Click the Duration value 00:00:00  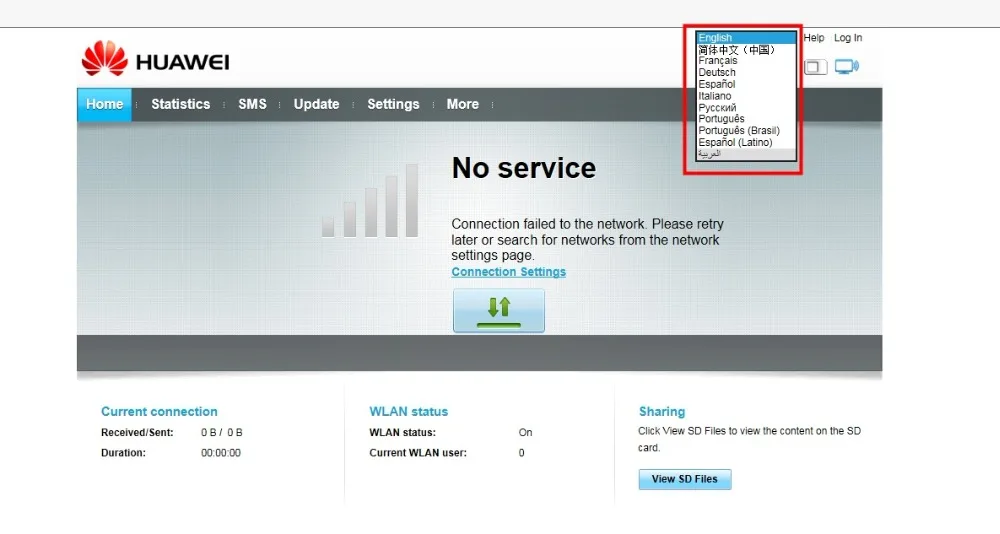(x=221, y=453)
